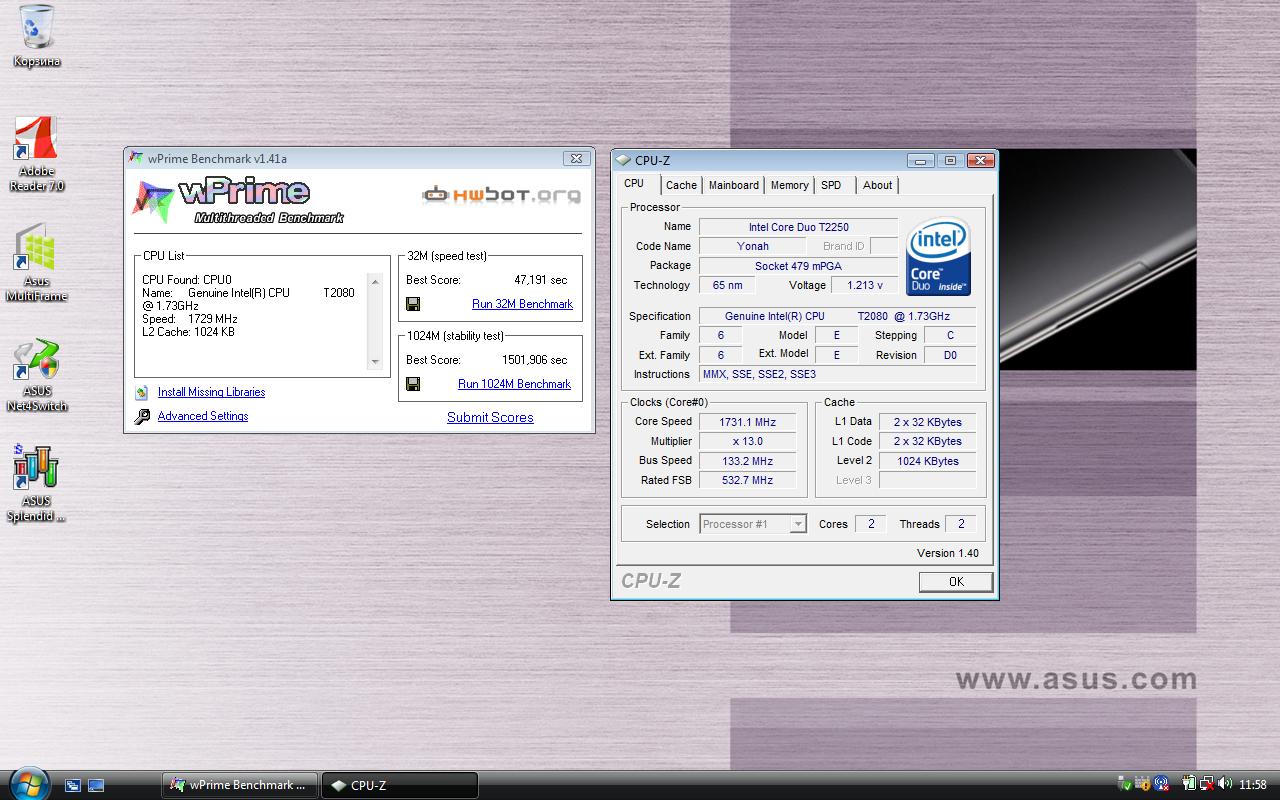Viewport: 1280px width, 800px height.
Task: Open the Mainboard tab
Action: coord(733,185)
